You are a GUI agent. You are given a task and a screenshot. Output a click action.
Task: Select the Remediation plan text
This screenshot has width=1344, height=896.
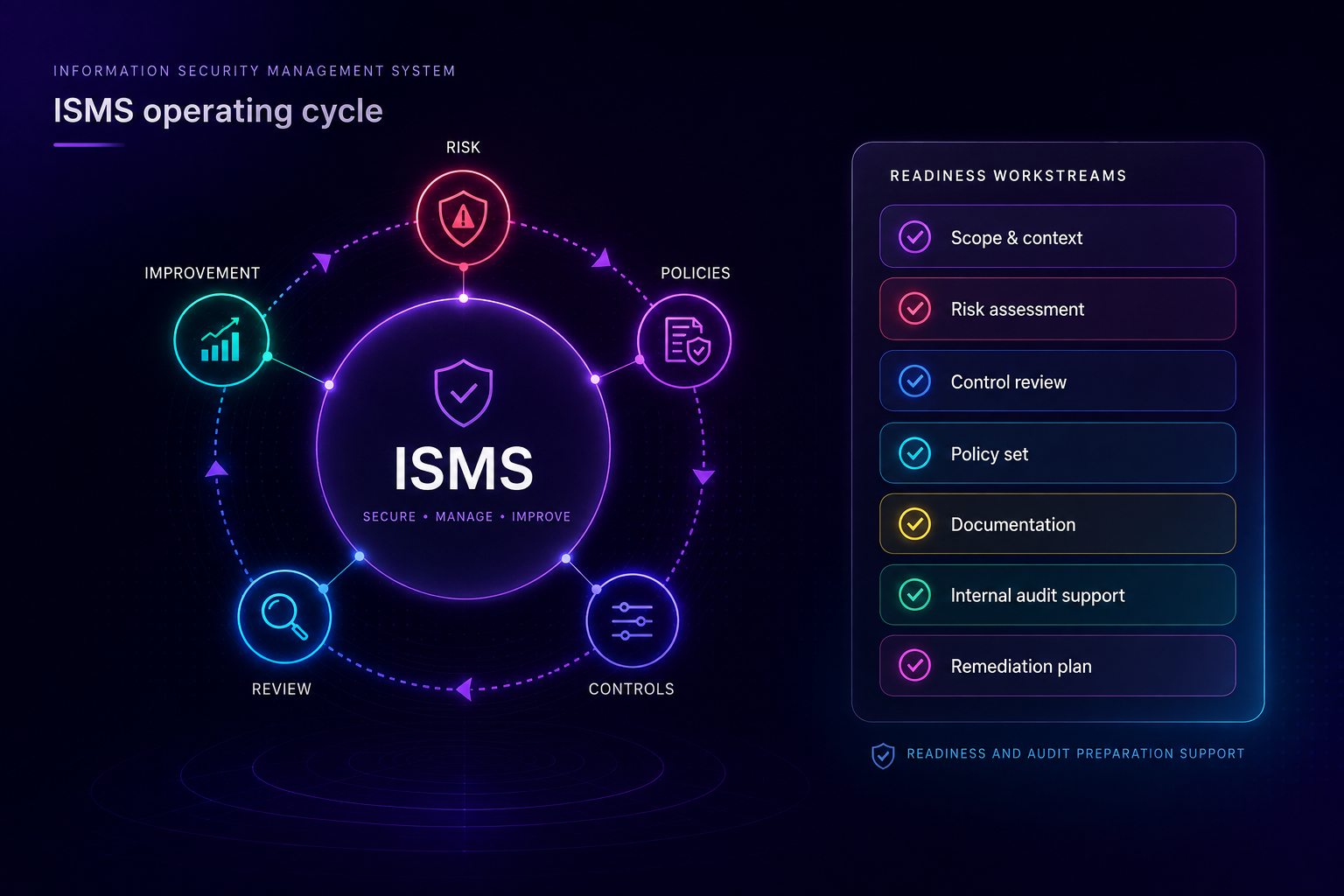click(x=1021, y=667)
